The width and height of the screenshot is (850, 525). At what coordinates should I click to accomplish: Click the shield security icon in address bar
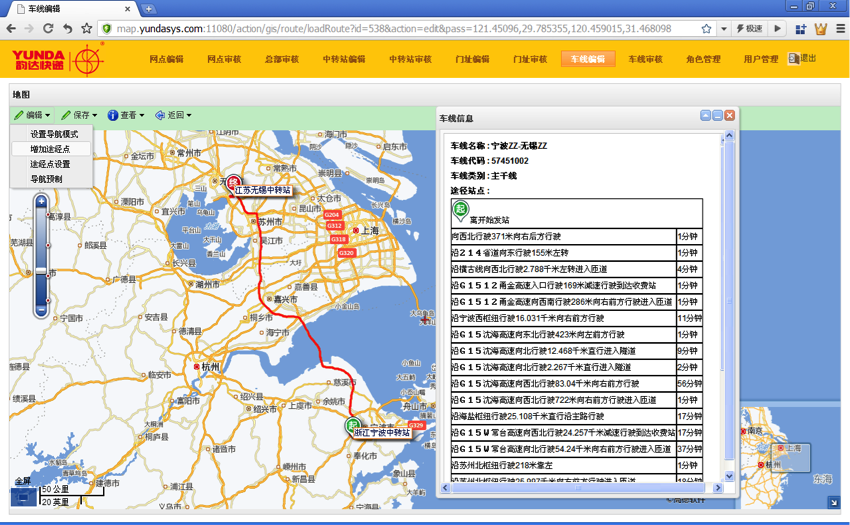(107, 29)
